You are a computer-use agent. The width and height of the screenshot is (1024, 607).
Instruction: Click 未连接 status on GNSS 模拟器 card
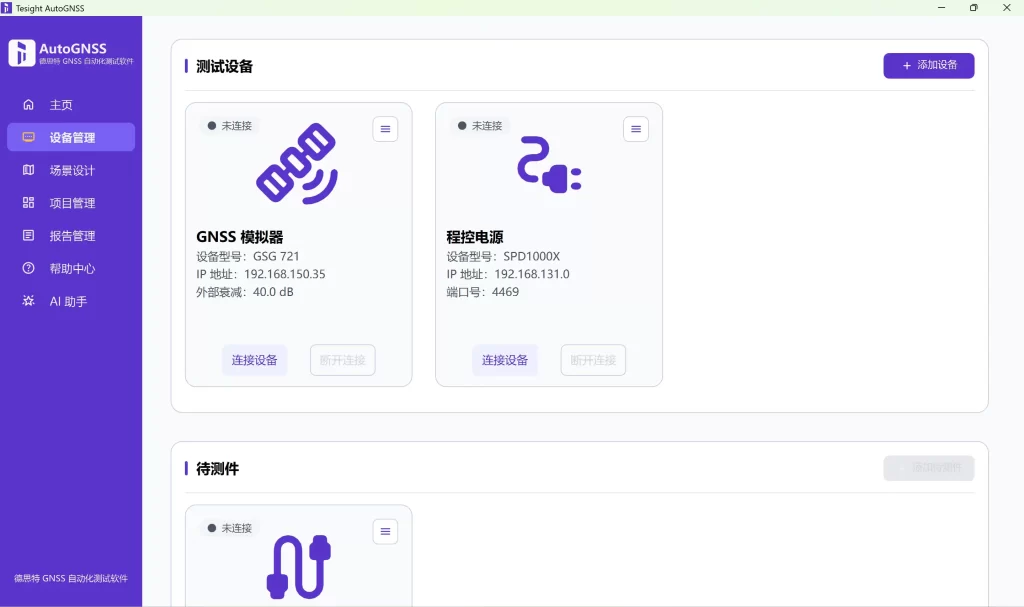[230, 125]
